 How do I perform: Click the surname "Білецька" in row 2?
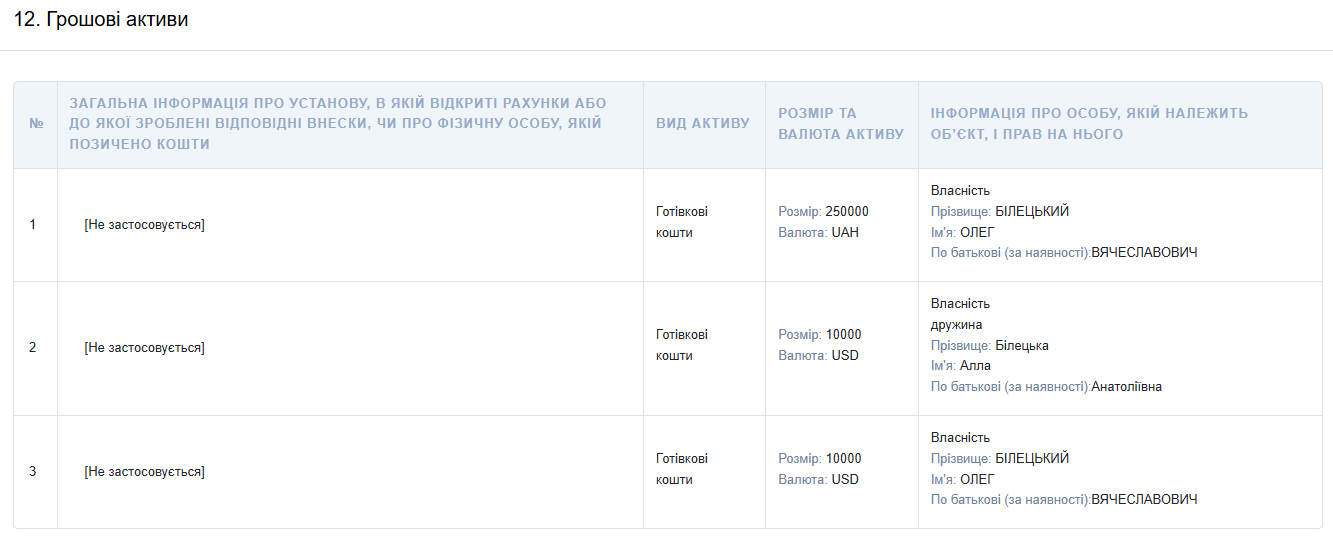(x=1022, y=346)
